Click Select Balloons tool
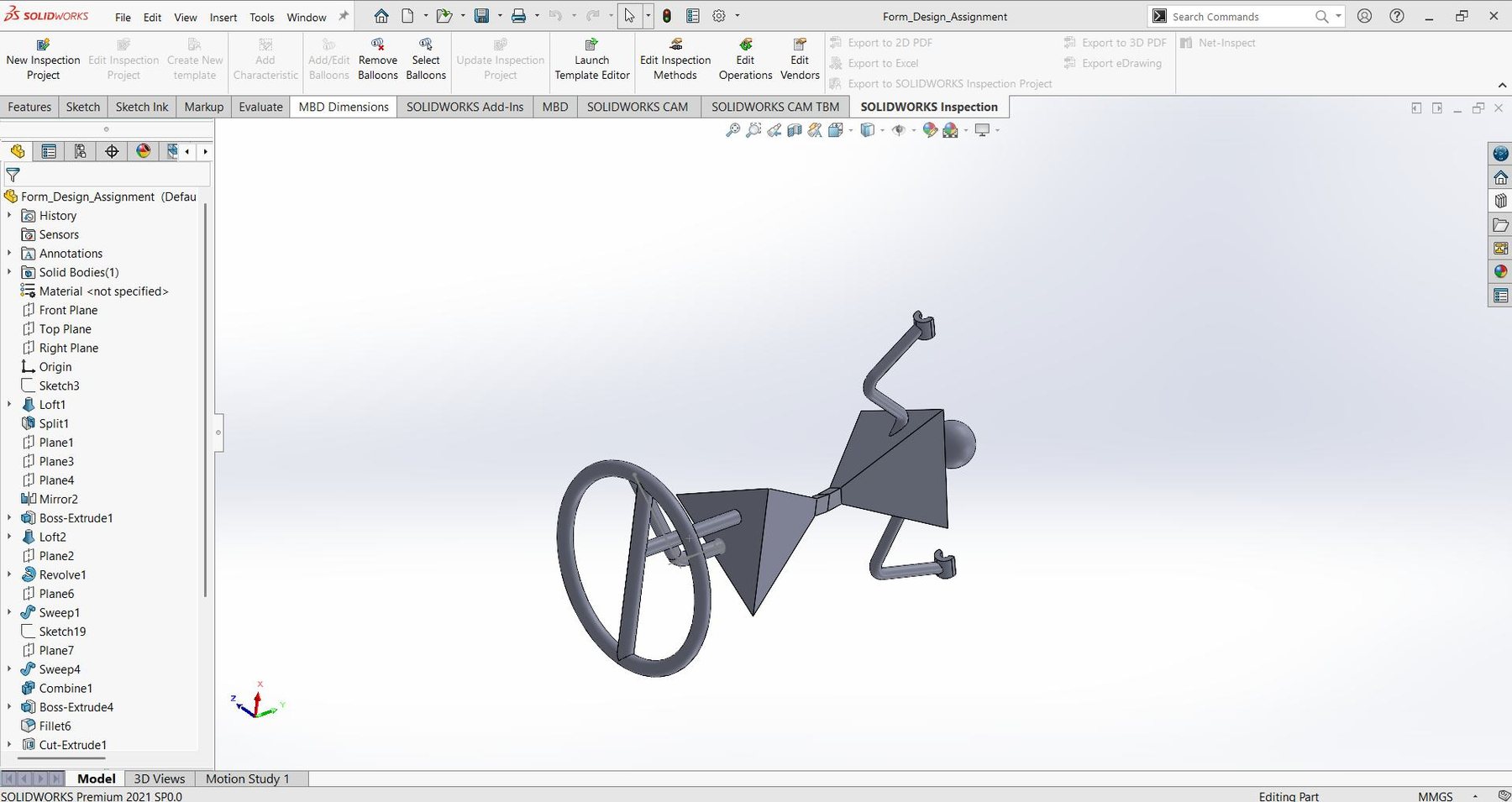The image size is (1512, 802). 426,60
